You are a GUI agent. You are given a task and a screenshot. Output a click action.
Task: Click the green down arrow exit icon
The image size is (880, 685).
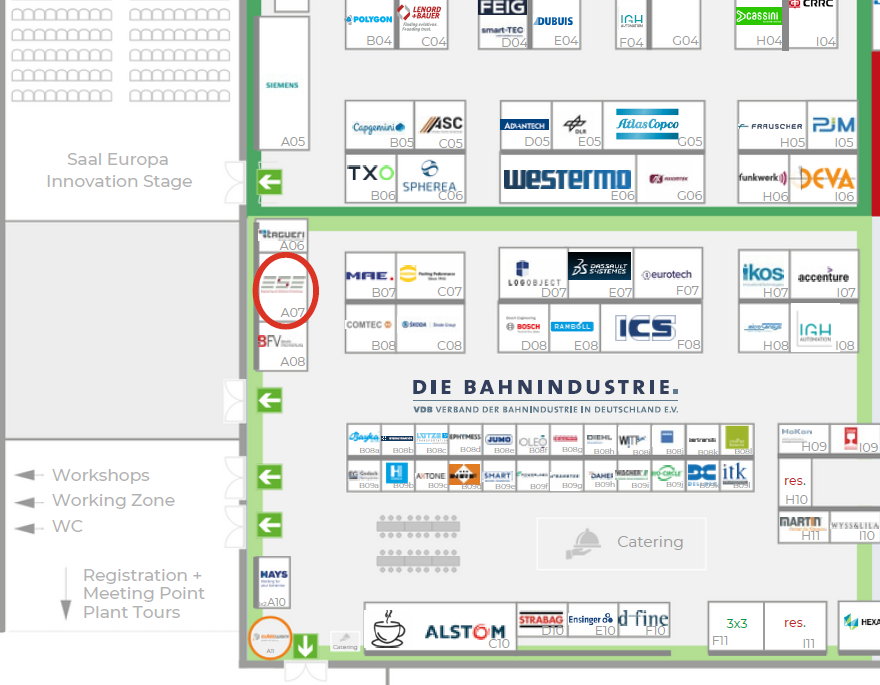point(306,645)
